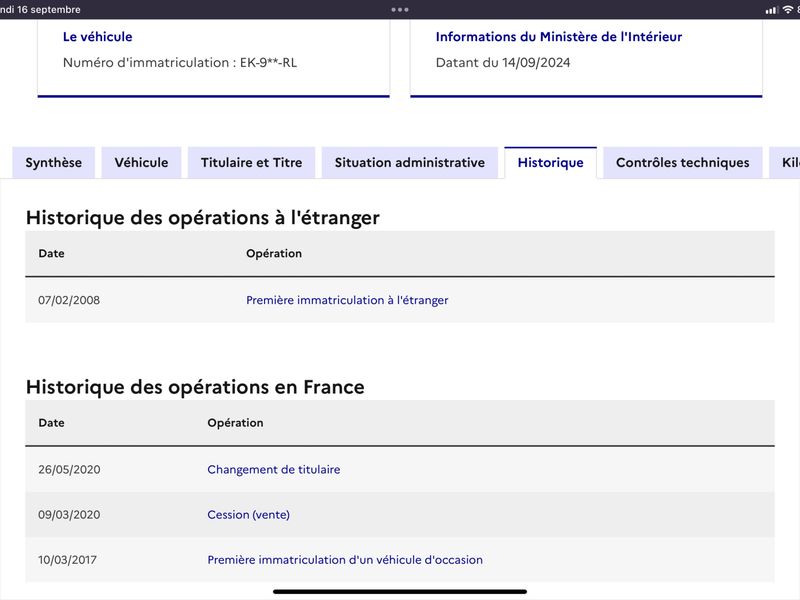
Task: Click the Cession (vente) operation
Action: [x=248, y=514]
